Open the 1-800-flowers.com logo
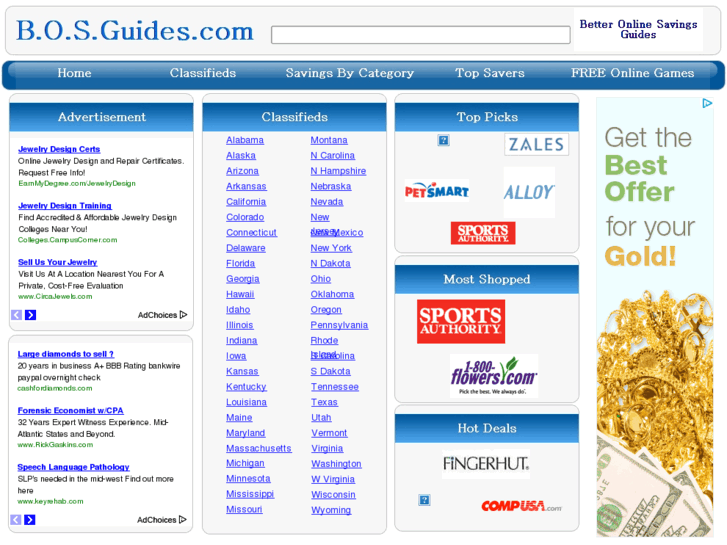 [494, 376]
